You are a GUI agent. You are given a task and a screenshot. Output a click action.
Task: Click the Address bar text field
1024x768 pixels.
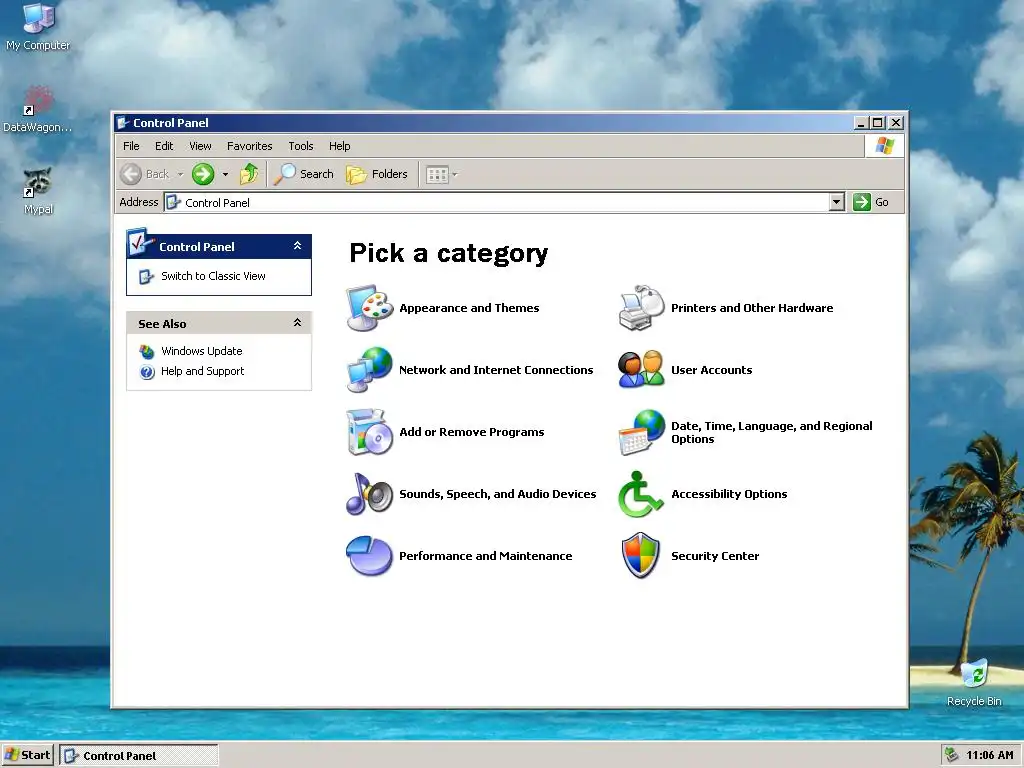pyautogui.click(x=496, y=202)
